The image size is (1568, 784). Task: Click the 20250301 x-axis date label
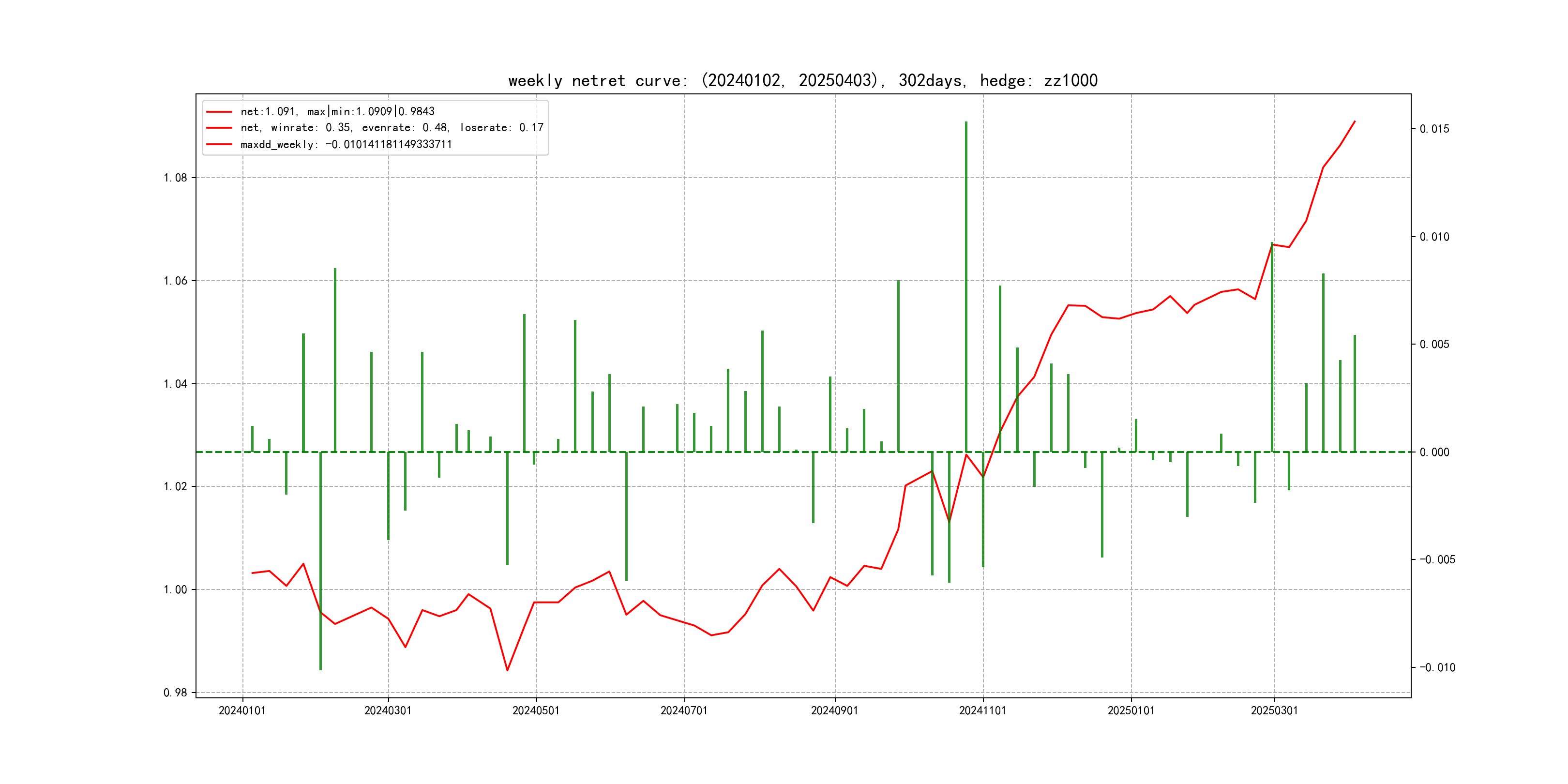pyautogui.click(x=1274, y=711)
